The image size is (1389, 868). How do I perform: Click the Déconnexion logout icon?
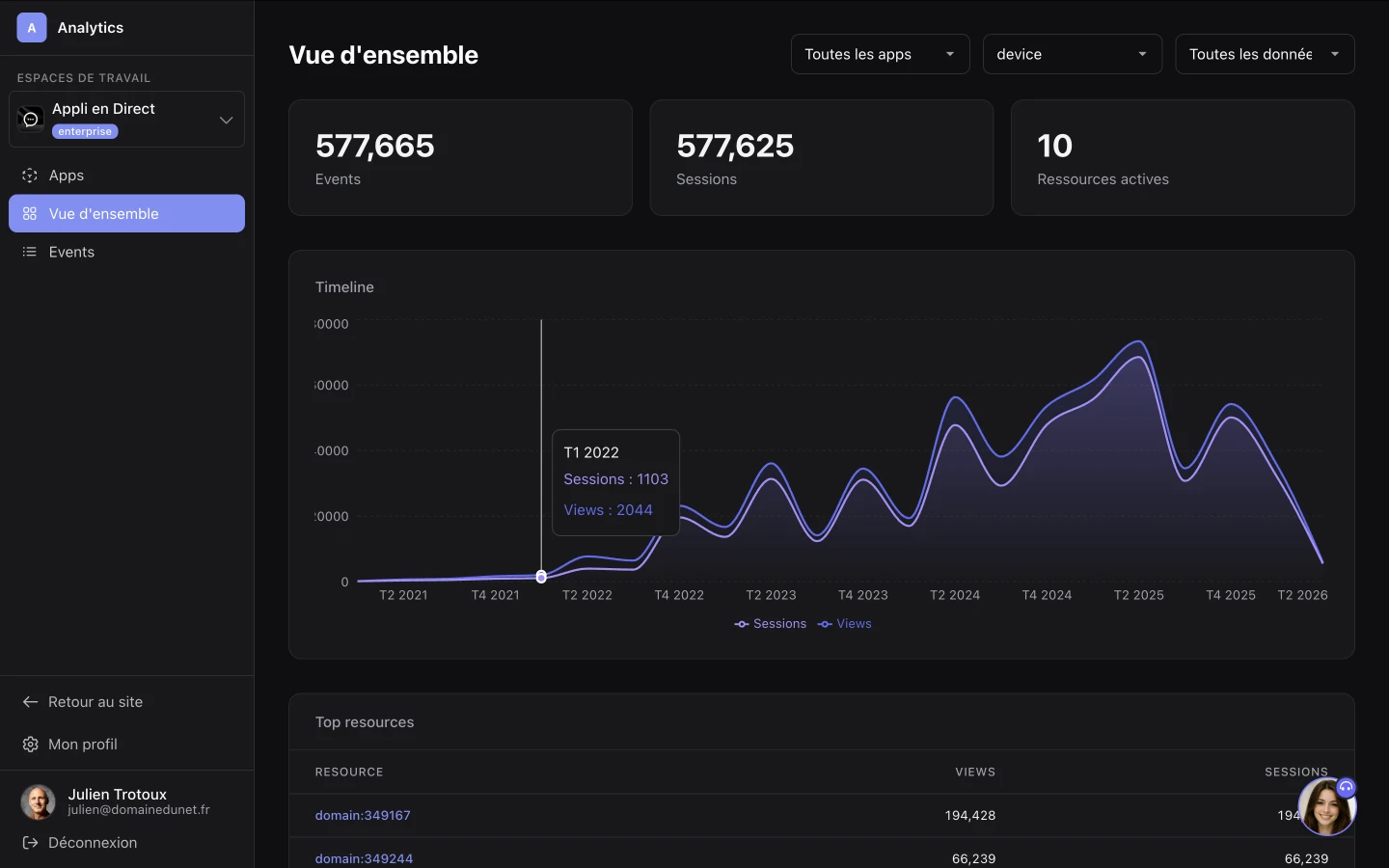pos(30,843)
